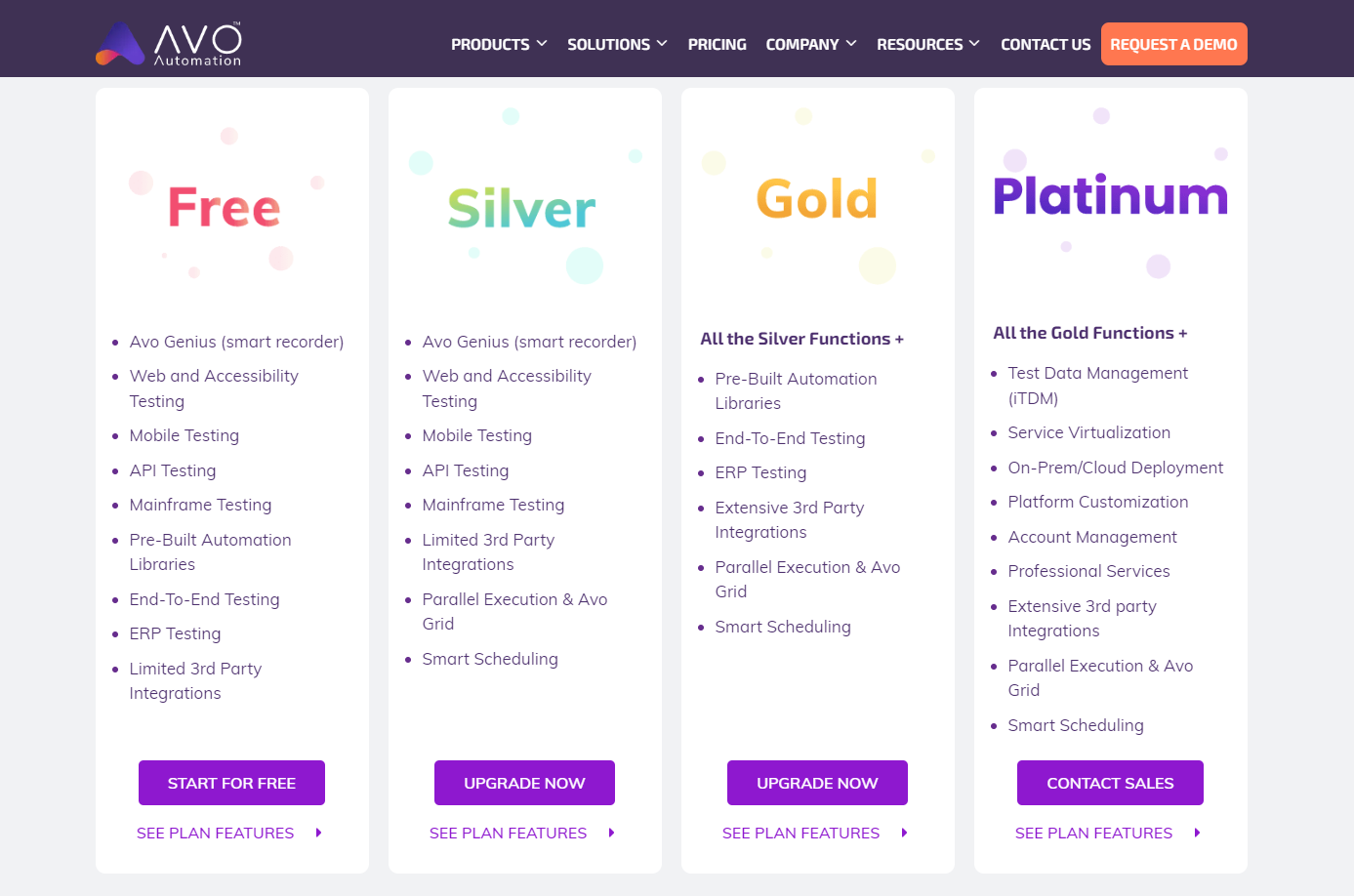Expand the Company dropdown chevron

[x=851, y=44]
